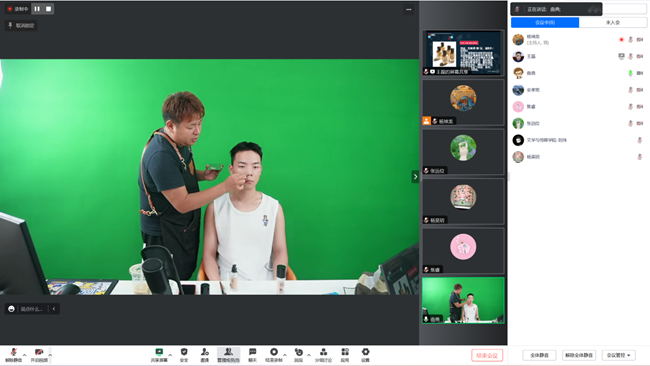The image size is (650, 366).
Task: Open the settings gear in toolbar
Action: pos(365,355)
